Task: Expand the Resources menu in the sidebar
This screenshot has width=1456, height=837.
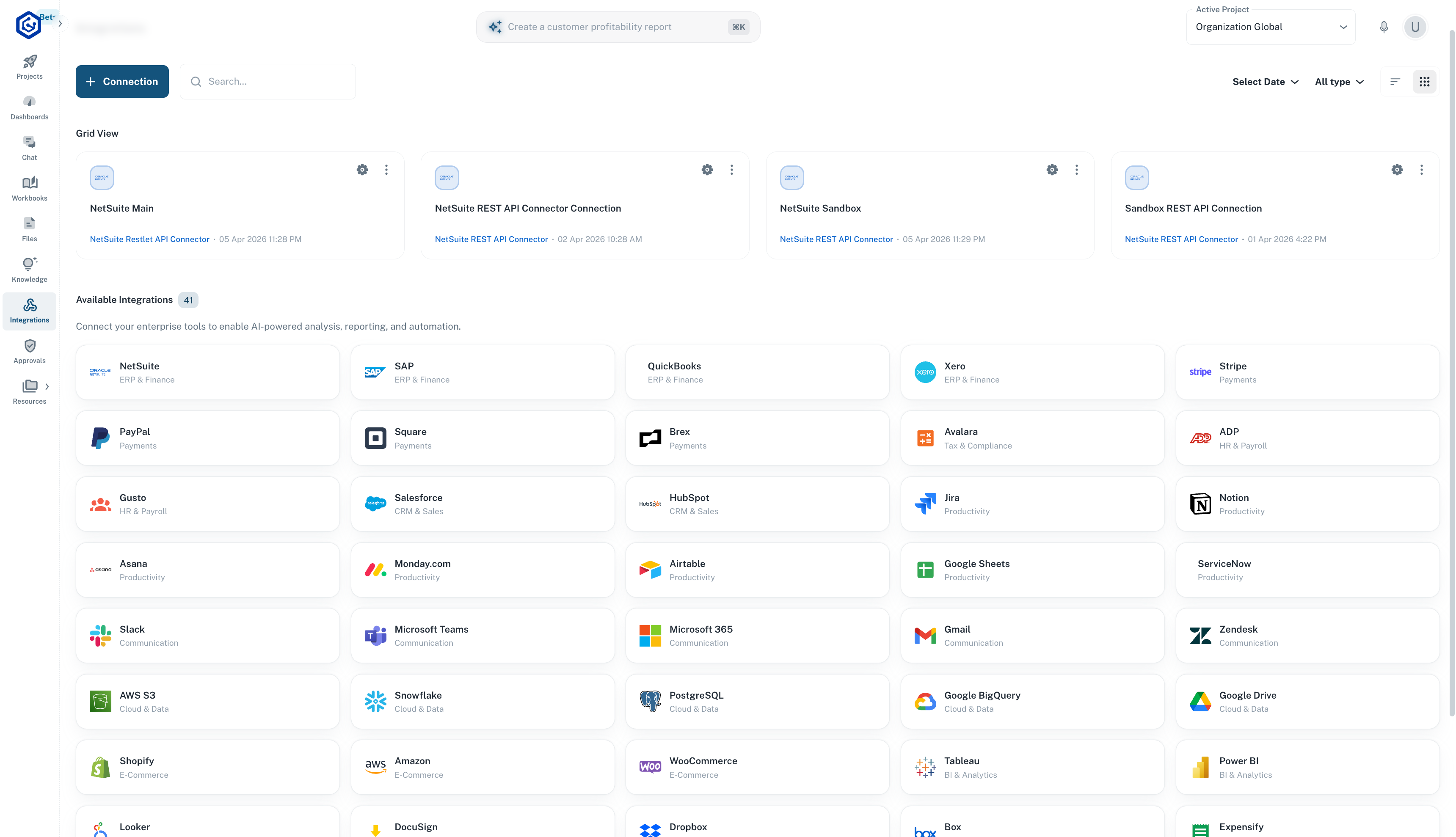Action: [x=47, y=386]
